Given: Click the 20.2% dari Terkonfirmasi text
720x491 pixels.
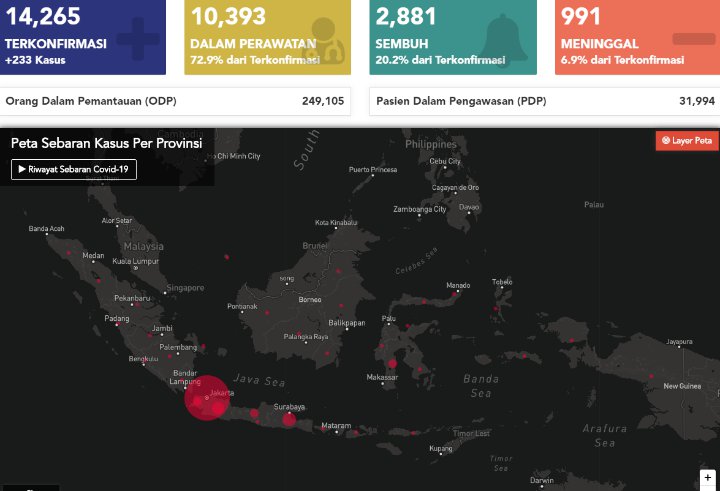Looking at the screenshot, I should pos(440,60).
